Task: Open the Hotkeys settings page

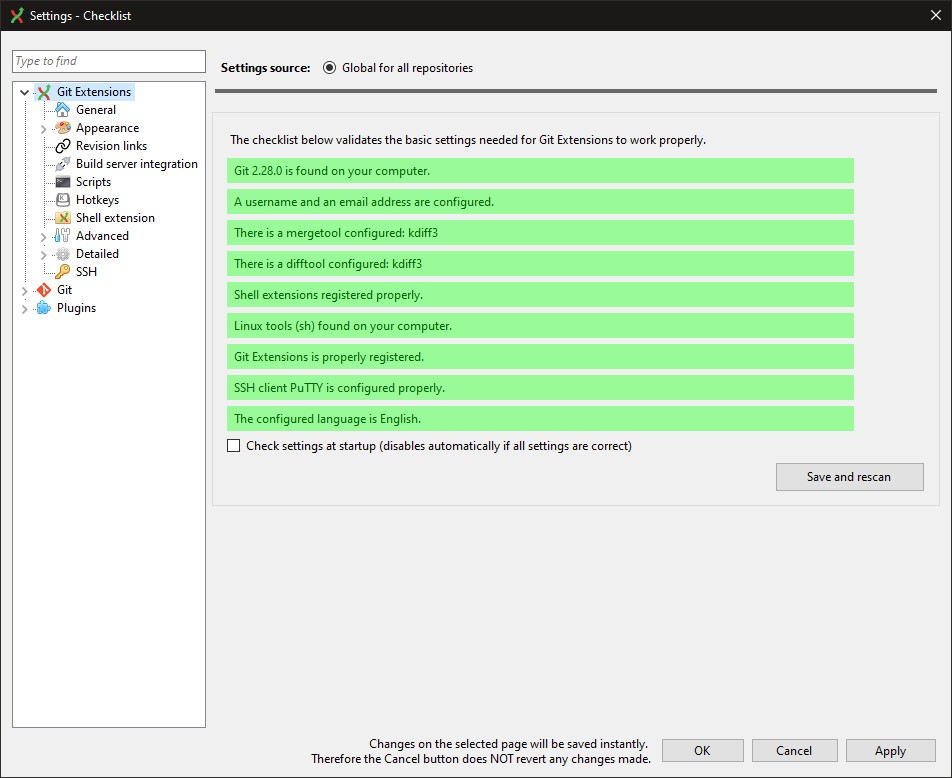Action: (x=97, y=200)
